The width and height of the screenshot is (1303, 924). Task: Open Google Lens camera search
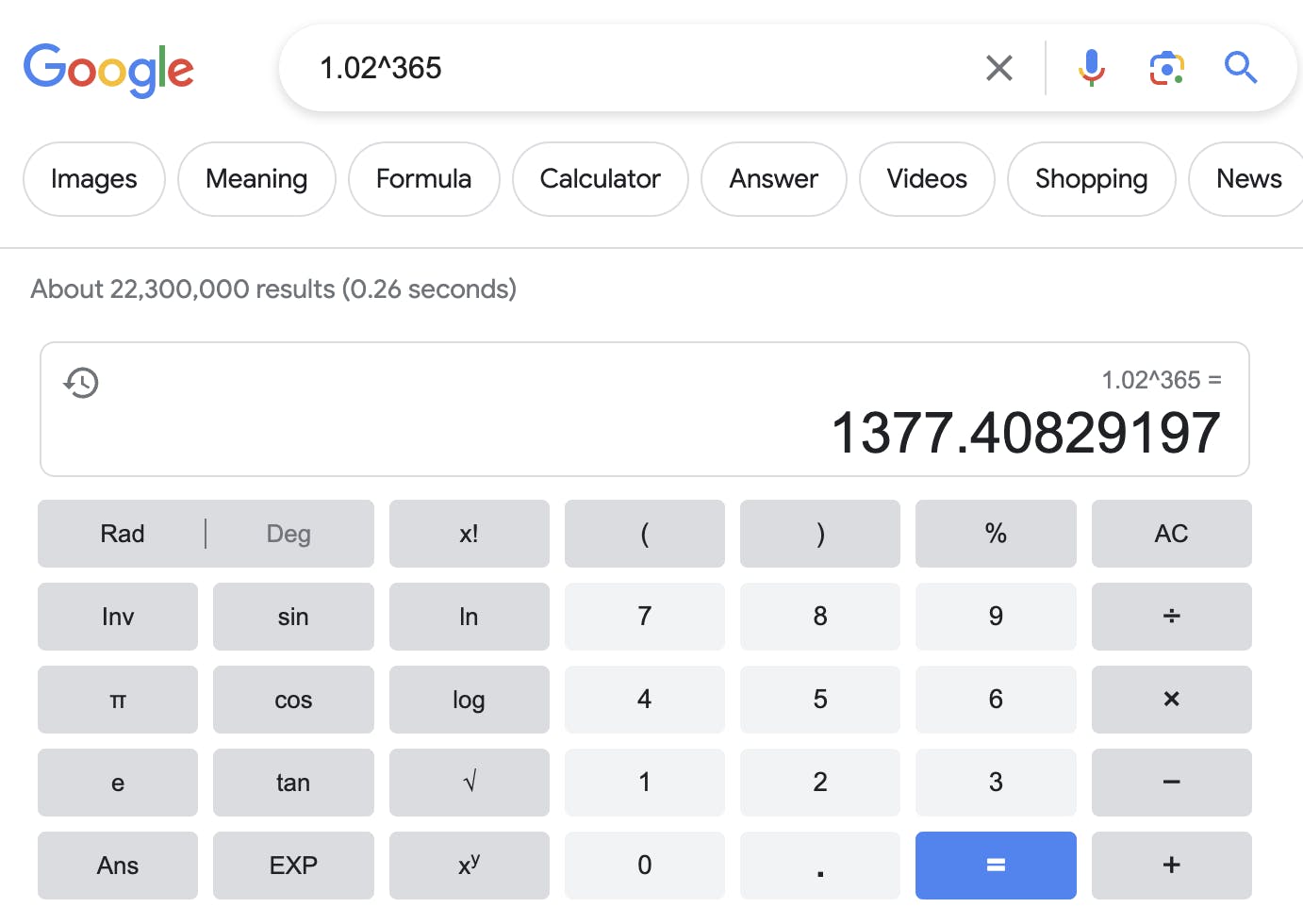point(1166,68)
